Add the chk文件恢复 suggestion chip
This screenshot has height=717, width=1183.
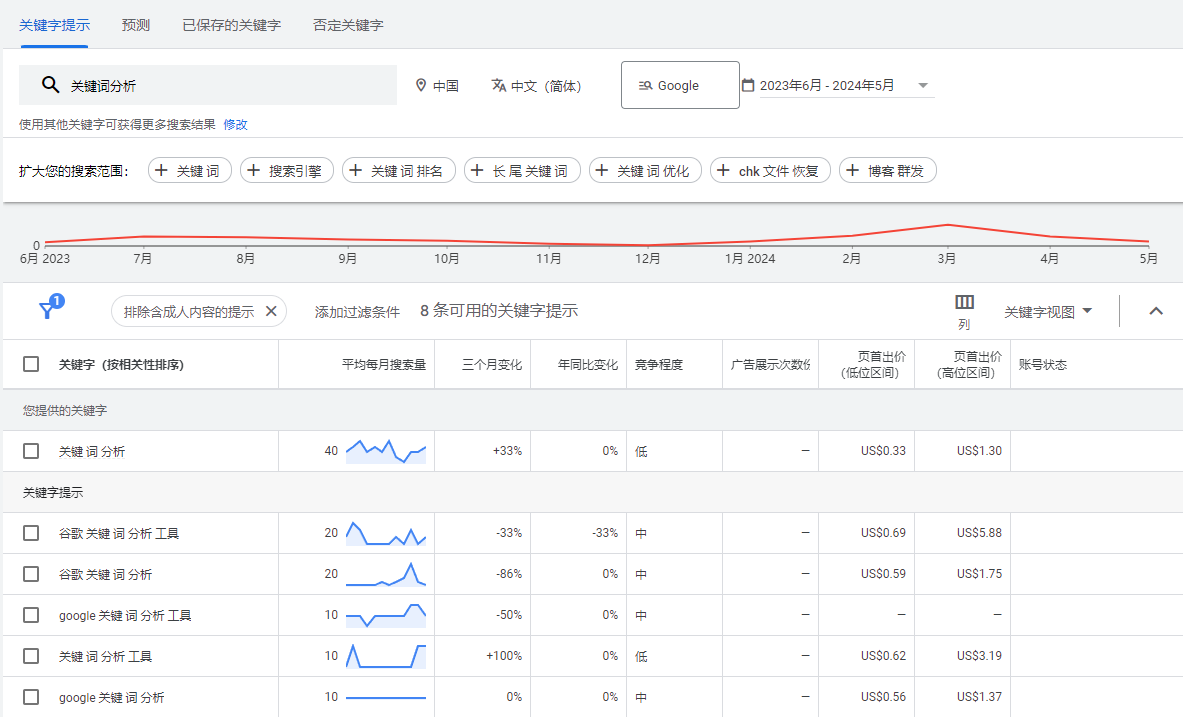[x=770, y=171]
